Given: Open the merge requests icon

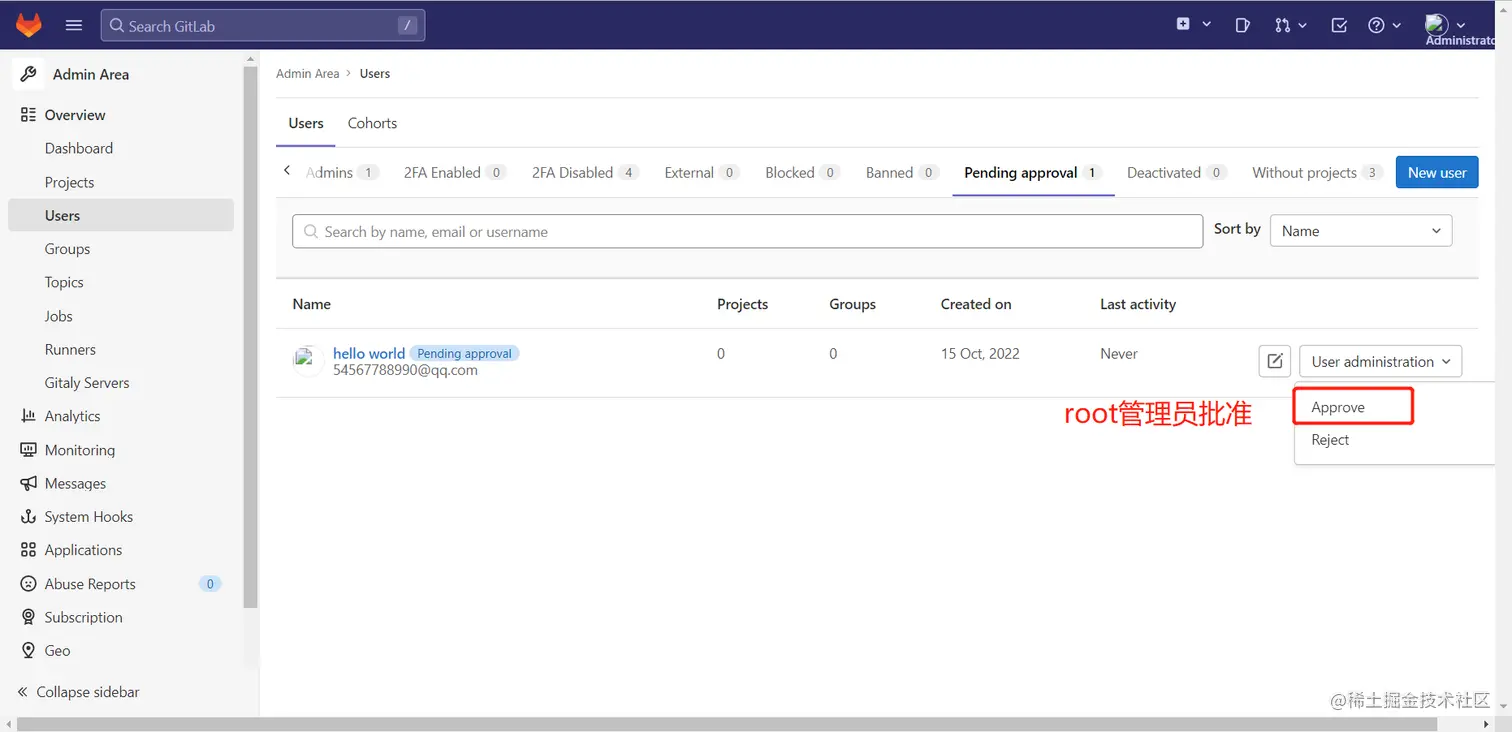Looking at the screenshot, I should tap(1282, 25).
